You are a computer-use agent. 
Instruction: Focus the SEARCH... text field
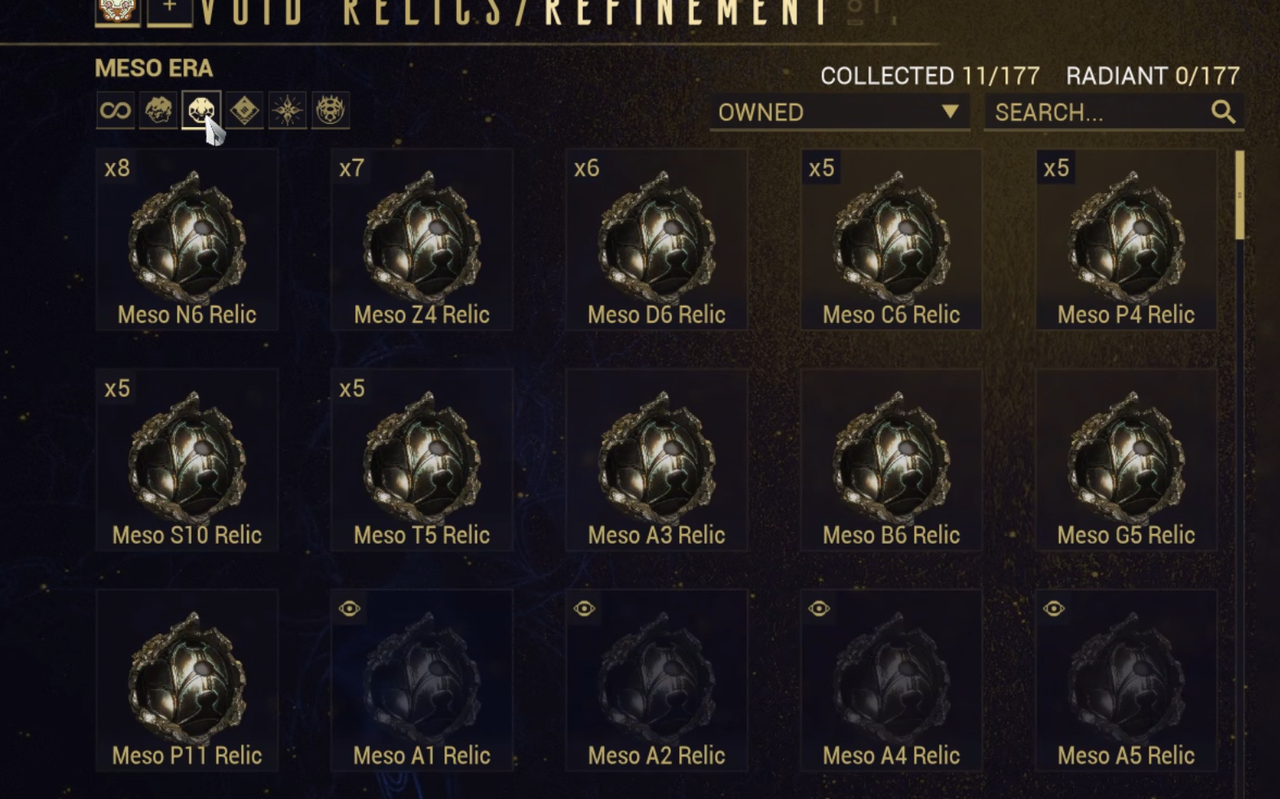click(x=1114, y=112)
